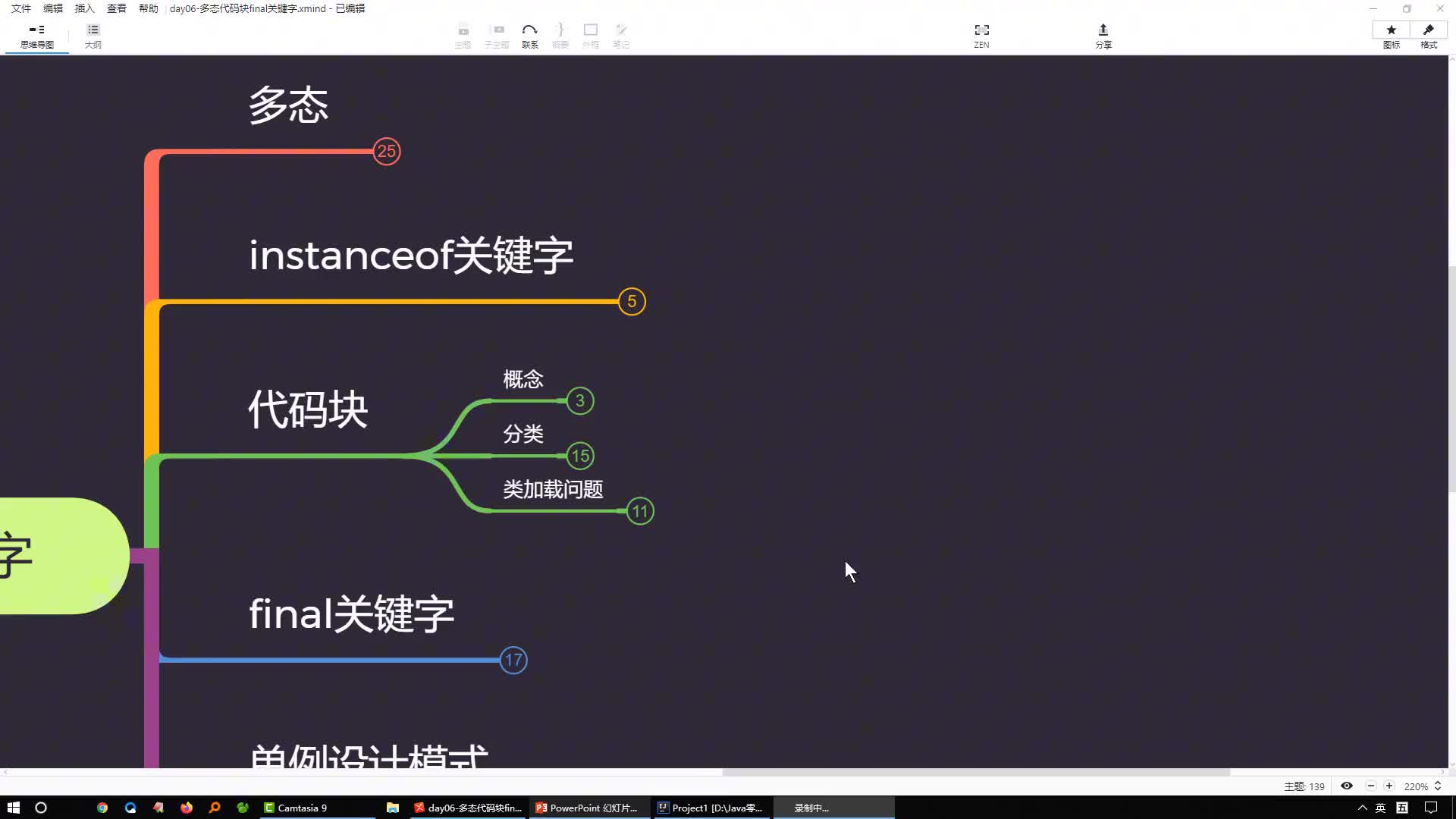Click the 主题 add topic toolbar icon

tap(463, 36)
